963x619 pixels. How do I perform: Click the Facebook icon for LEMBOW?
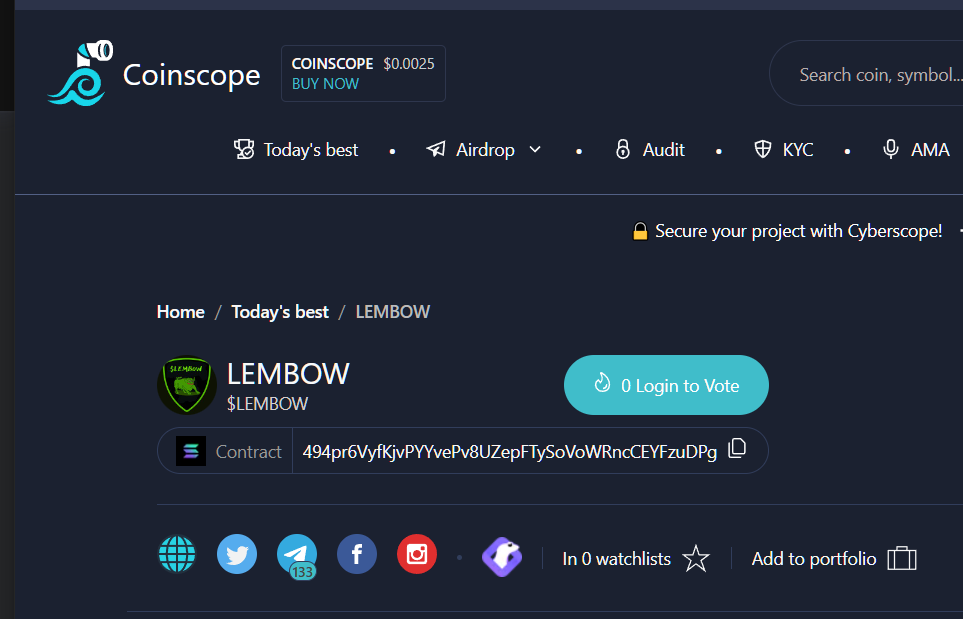click(x=357, y=555)
